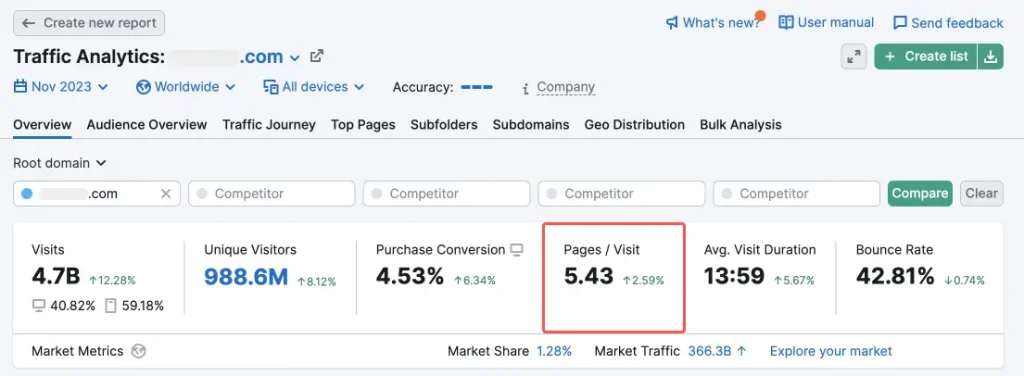Switch to the Audience Overview tab

coord(147,125)
